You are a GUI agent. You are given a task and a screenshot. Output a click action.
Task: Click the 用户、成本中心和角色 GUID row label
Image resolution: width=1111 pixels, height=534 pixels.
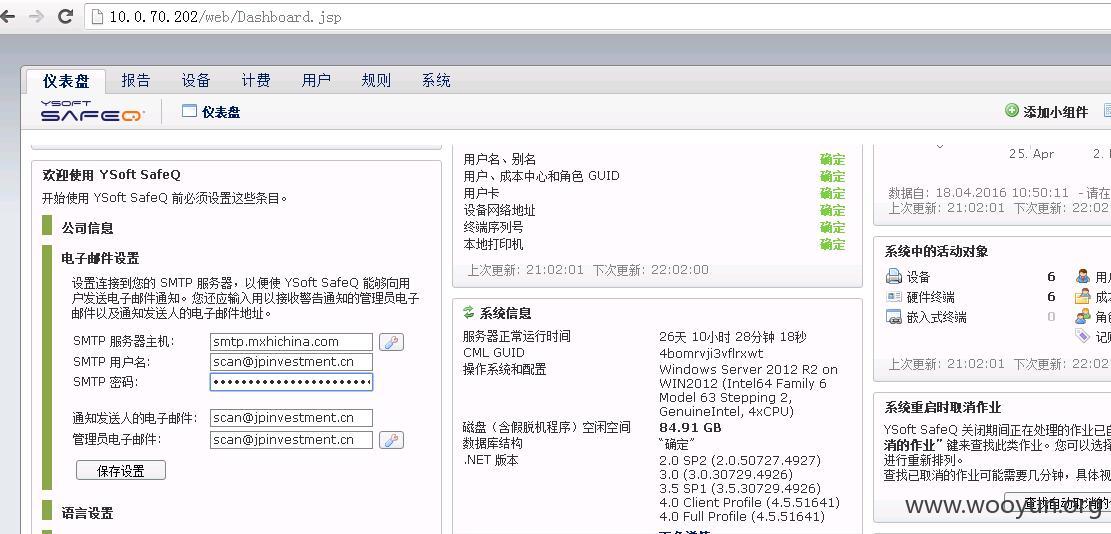541,176
